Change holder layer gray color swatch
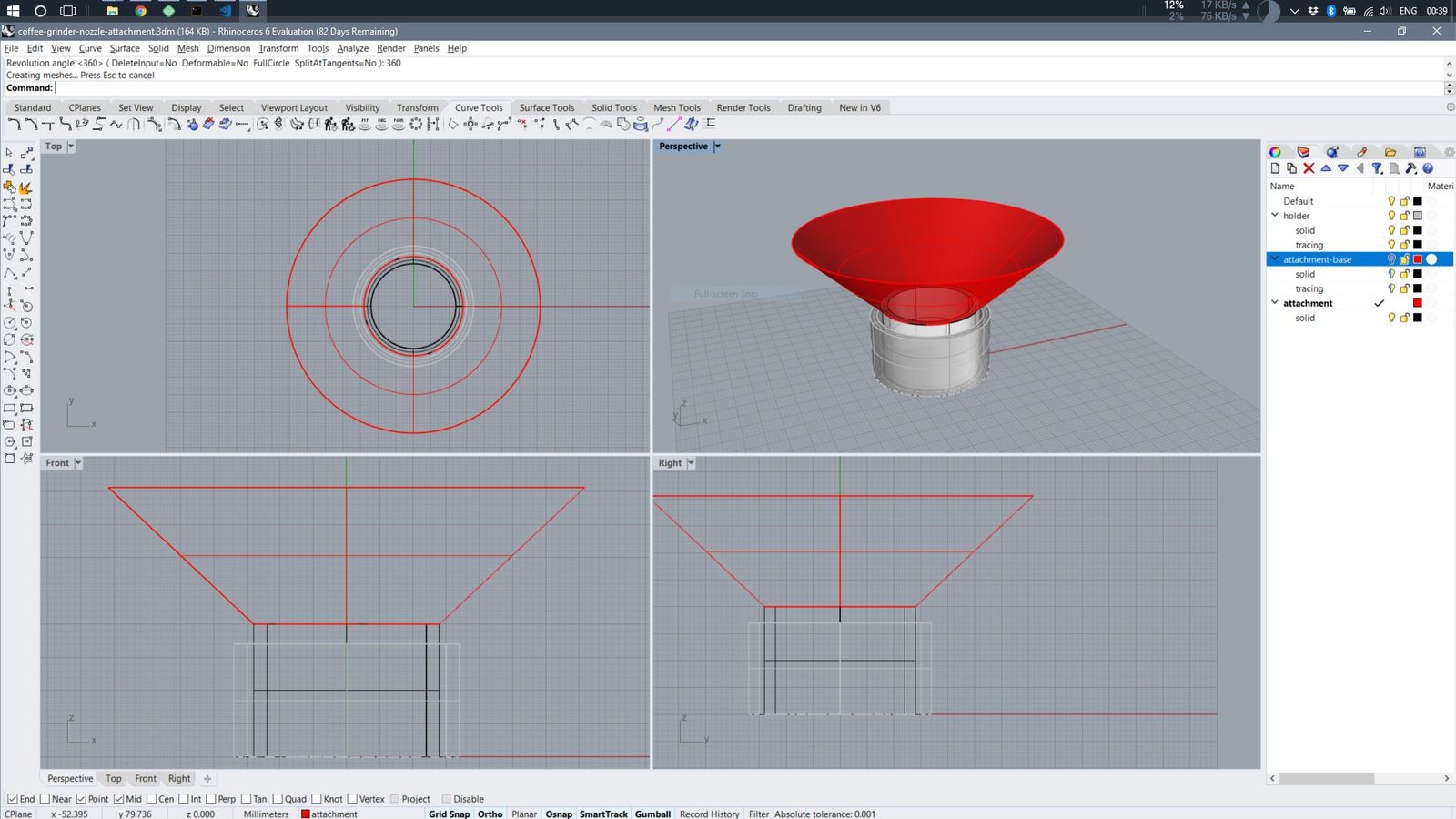The height and width of the screenshot is (819, 1456). (x=1417, y=216)
